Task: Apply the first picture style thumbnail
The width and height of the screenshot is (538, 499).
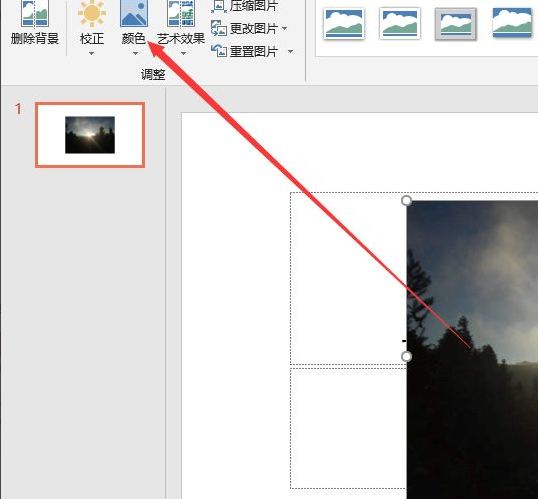Action: (344, 24)
